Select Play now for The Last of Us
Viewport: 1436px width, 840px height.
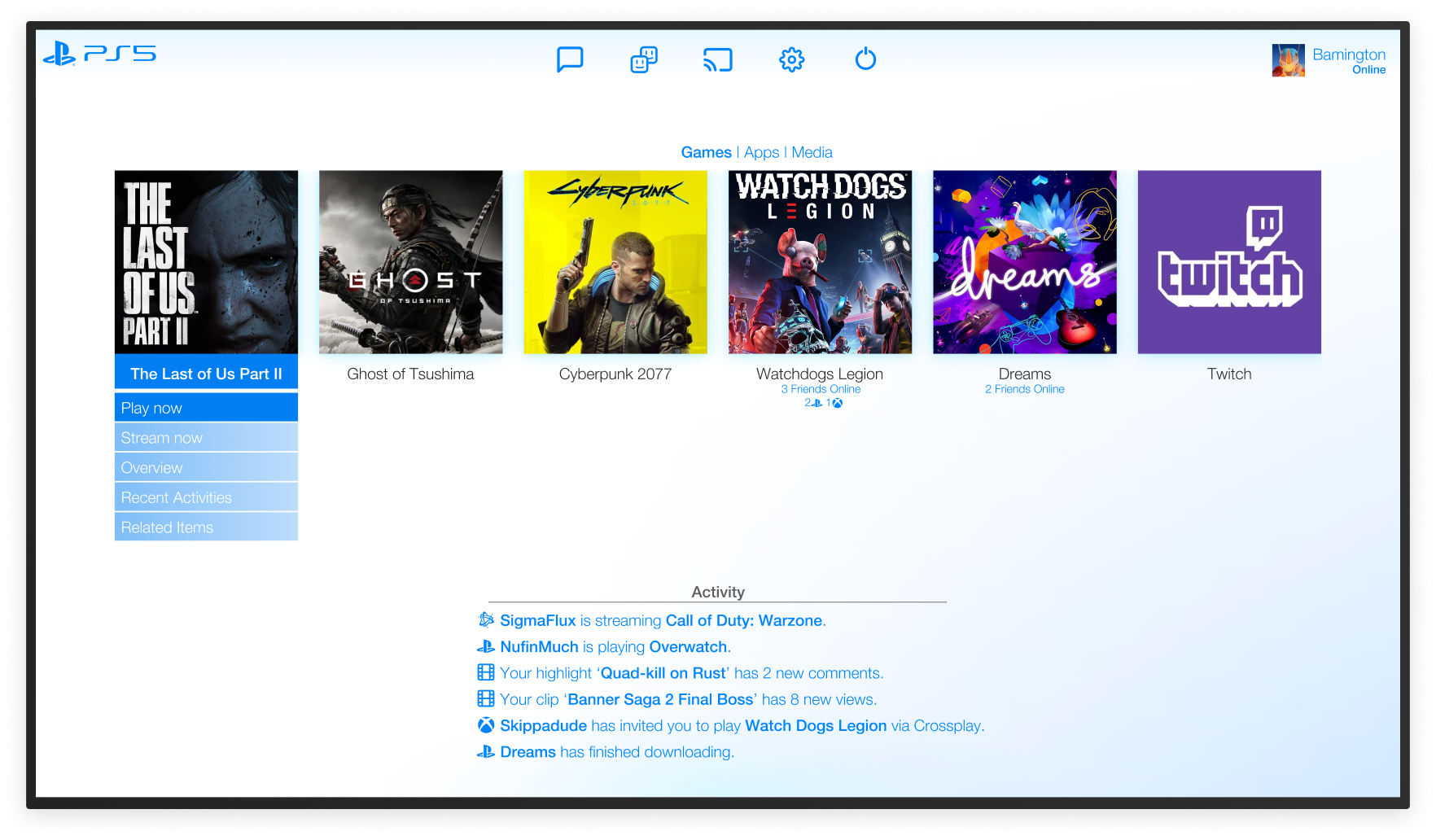(206, 408)
